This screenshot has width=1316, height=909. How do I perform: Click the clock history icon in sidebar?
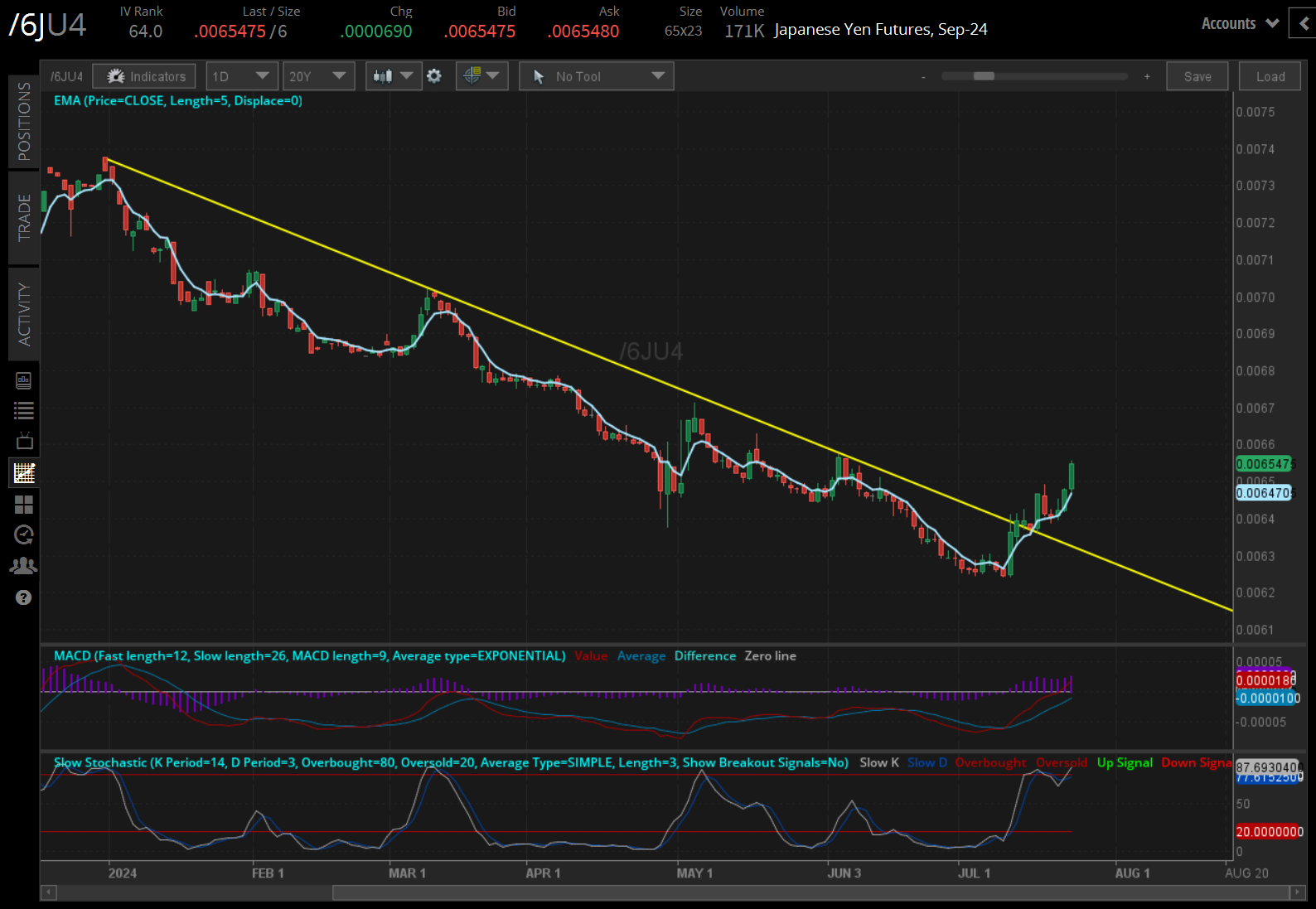pyautogui.click(x=24, y=535)
